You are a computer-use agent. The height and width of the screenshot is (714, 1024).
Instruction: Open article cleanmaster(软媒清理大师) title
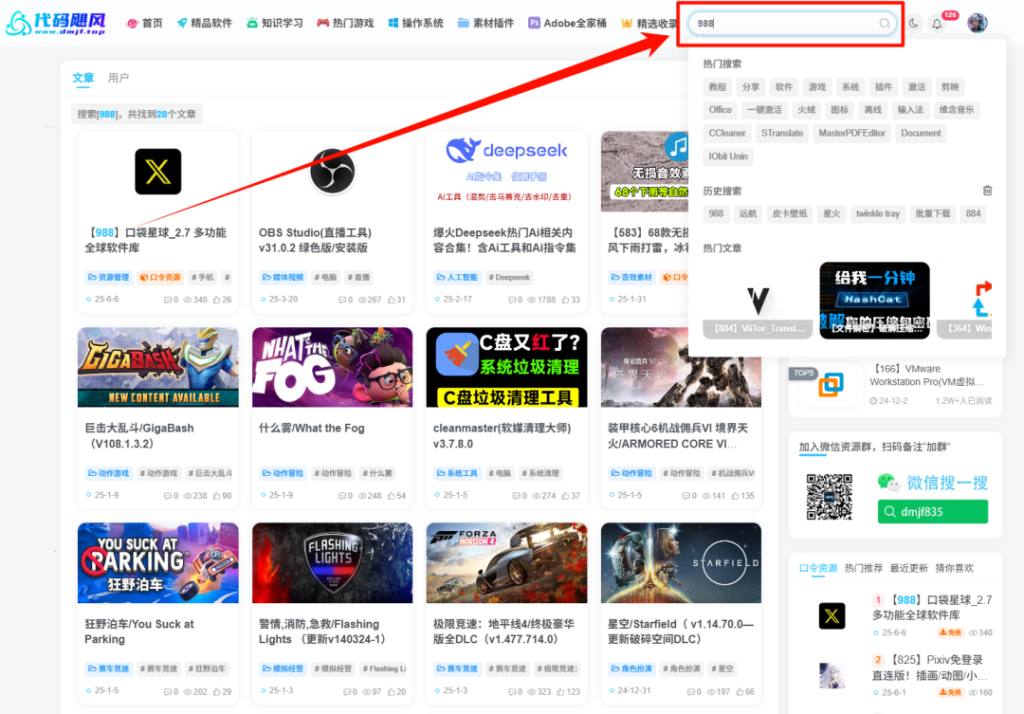(x=502, y=436)
